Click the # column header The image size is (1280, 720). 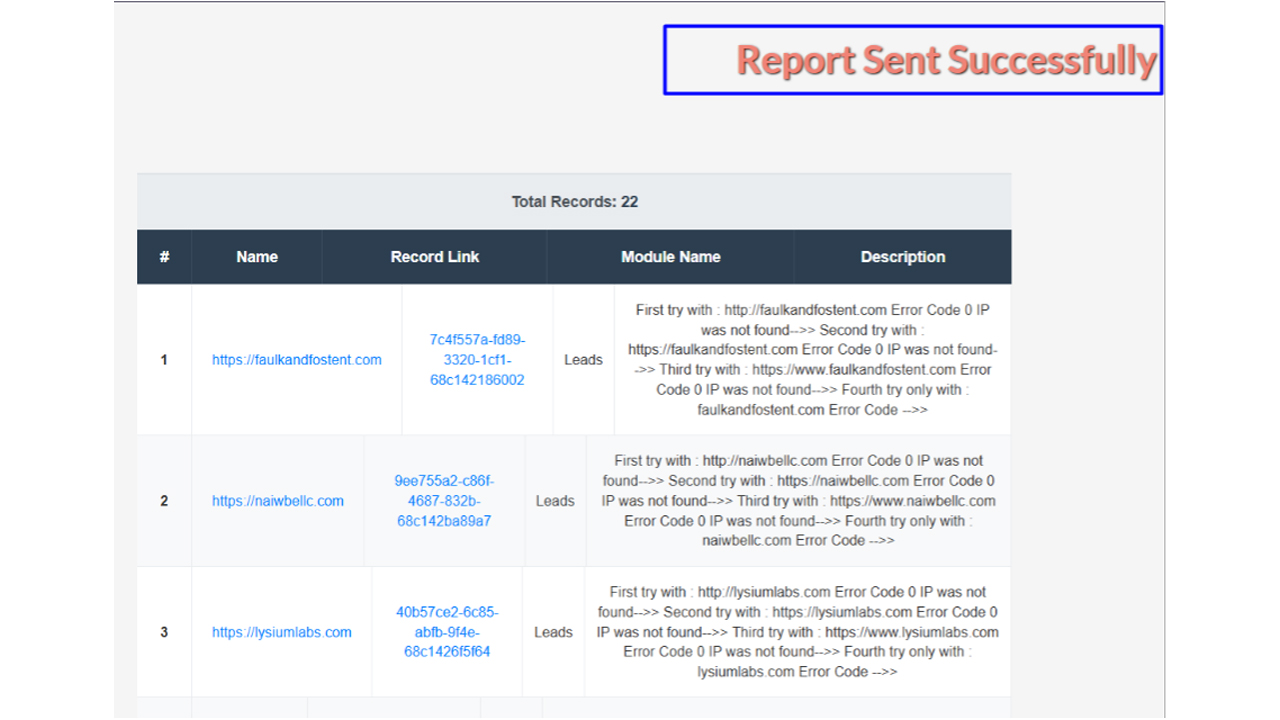[x=164, y=257]
